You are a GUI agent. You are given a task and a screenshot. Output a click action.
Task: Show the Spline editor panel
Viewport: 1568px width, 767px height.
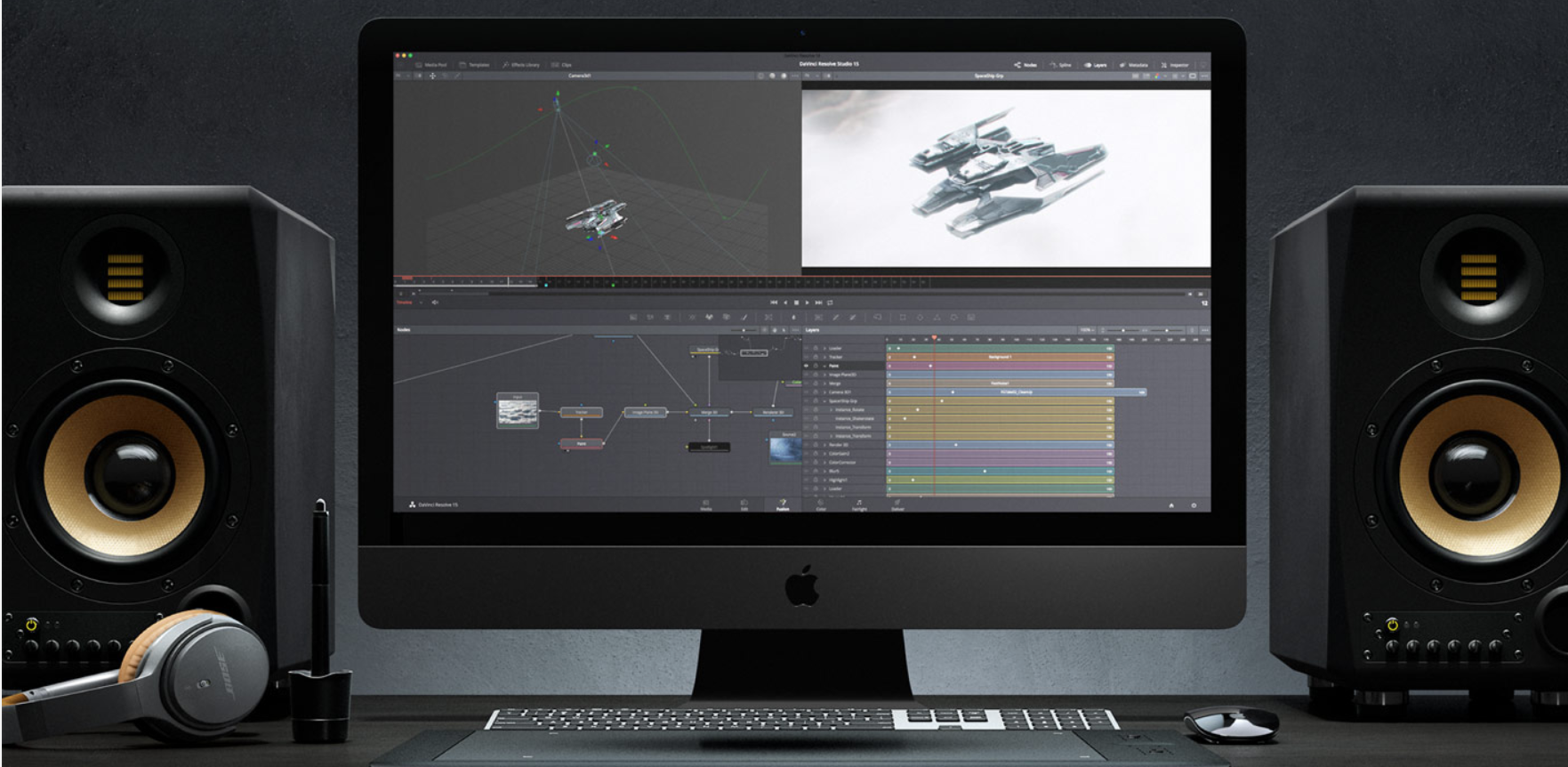1060,65
